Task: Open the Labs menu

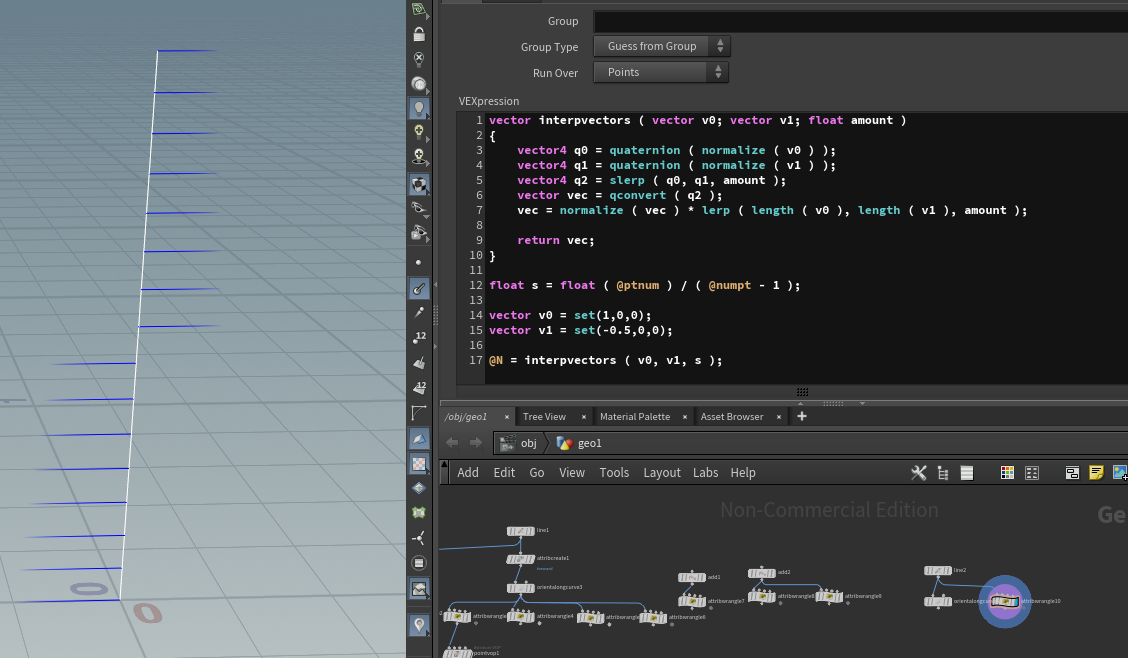Action: click(x=705, y=472)
